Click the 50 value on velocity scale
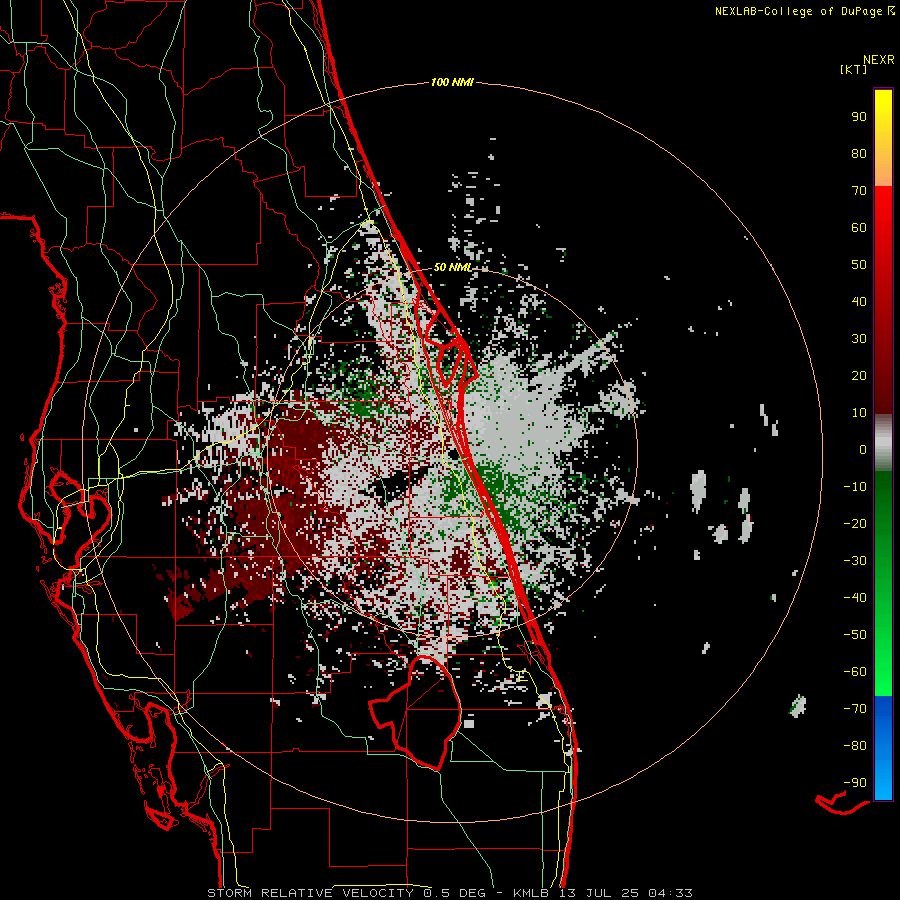This screenshot has height=900, width=900. (859, 265)
